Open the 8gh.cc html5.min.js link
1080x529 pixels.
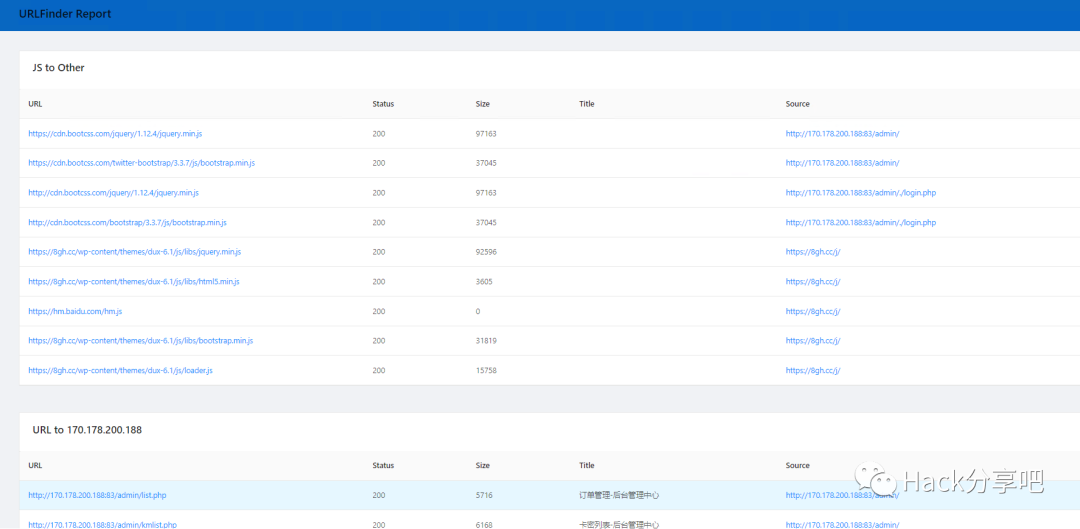(134, 282)
